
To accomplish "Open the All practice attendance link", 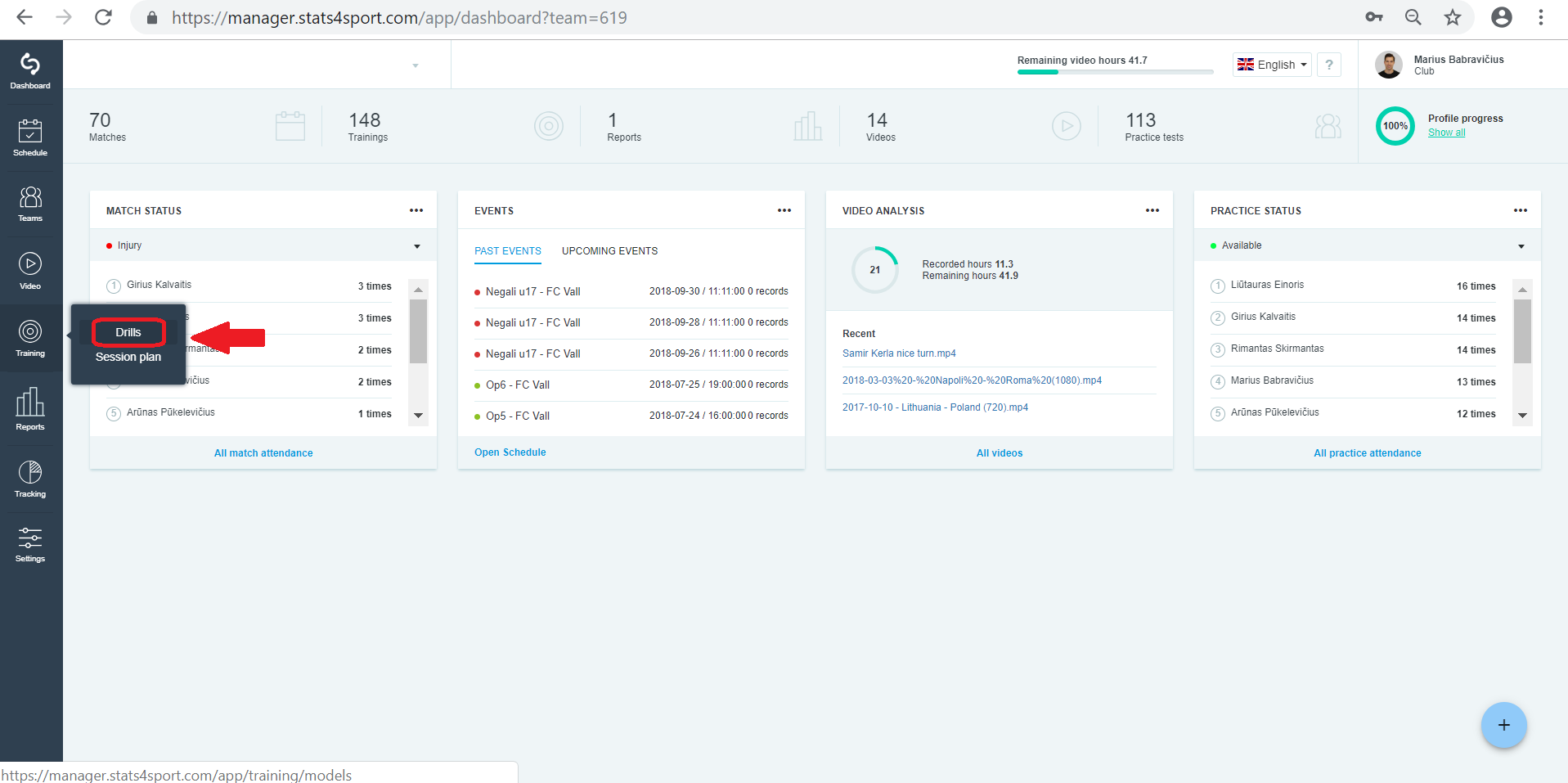I will [x=1368, y=453].
